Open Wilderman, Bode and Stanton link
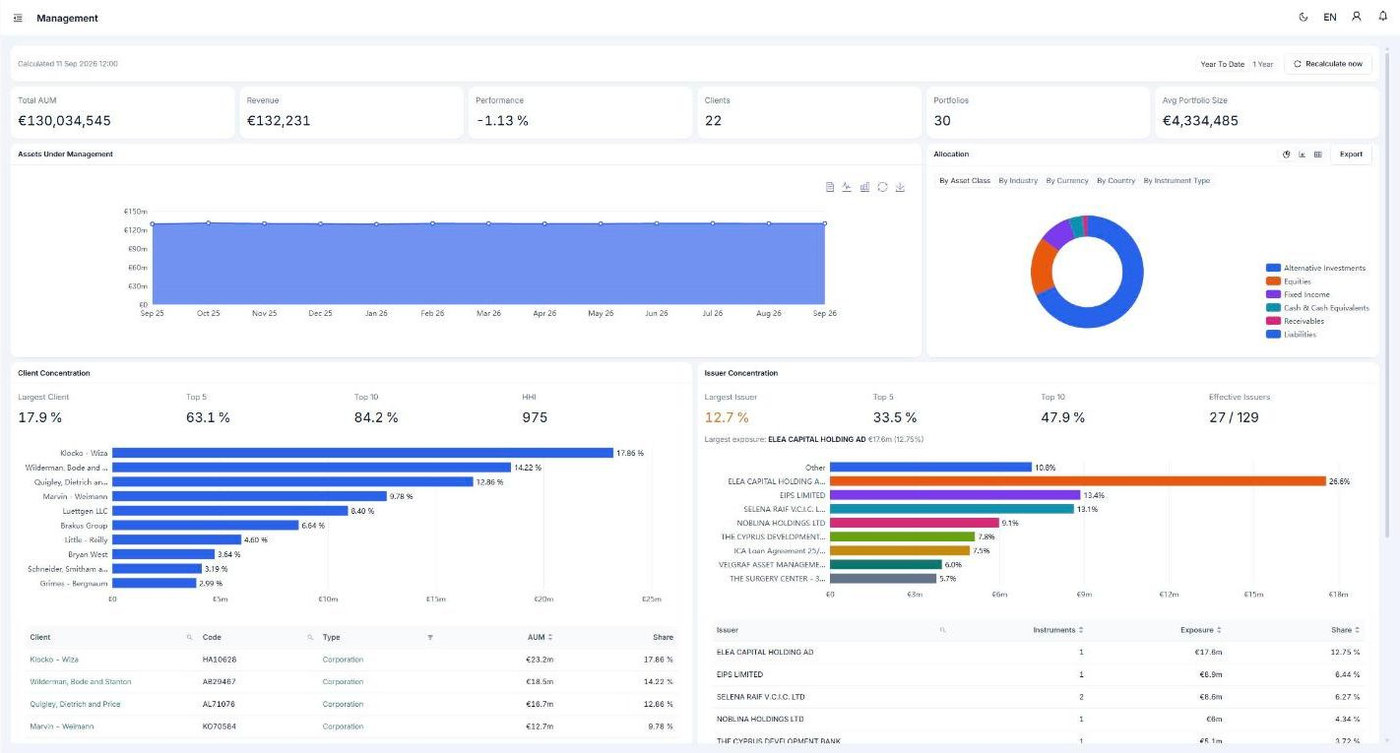 (x=80, y=682)
